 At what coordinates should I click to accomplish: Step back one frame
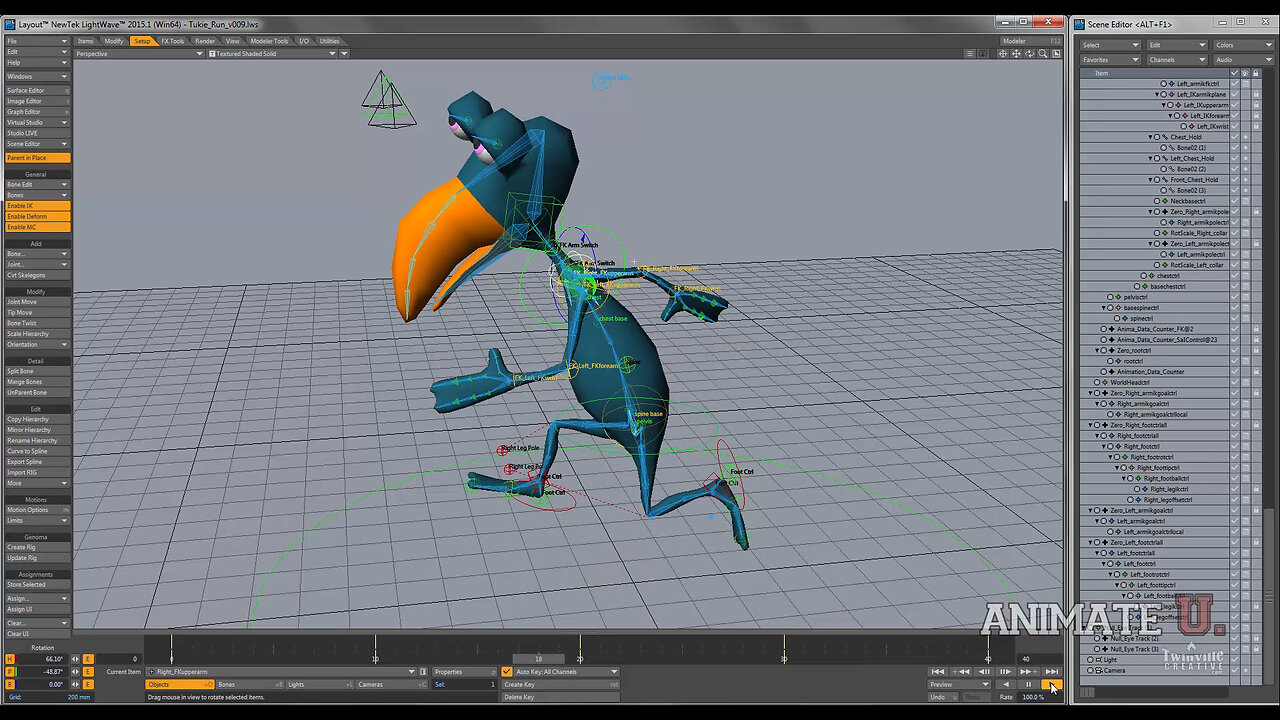983,672
